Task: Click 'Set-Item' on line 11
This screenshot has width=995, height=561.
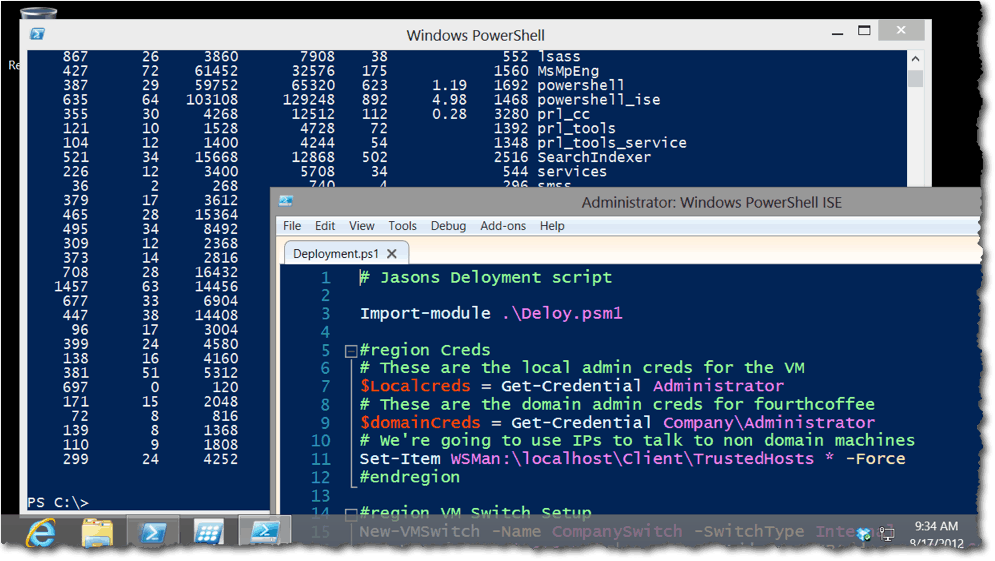Action: click(400, 459)
